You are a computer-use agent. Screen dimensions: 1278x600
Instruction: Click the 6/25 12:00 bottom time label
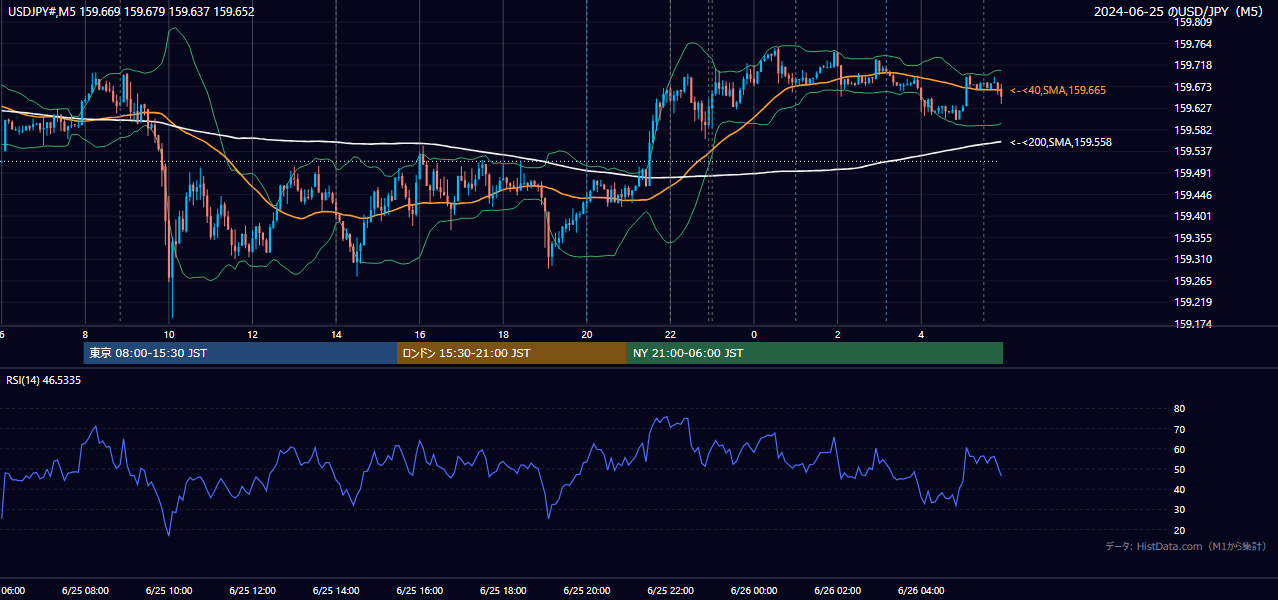253,590
